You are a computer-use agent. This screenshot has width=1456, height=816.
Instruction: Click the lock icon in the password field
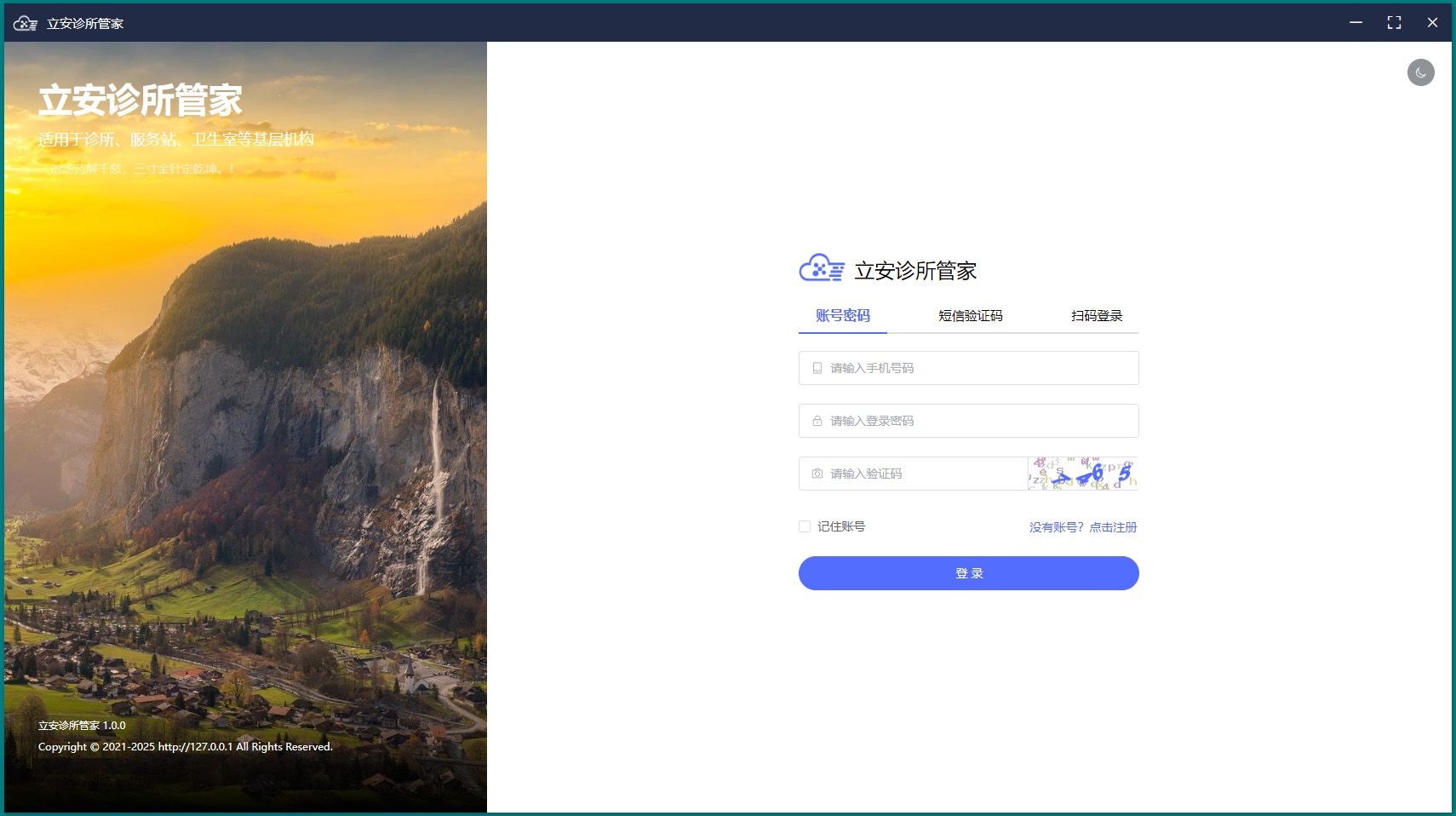[x=817, y=421]
